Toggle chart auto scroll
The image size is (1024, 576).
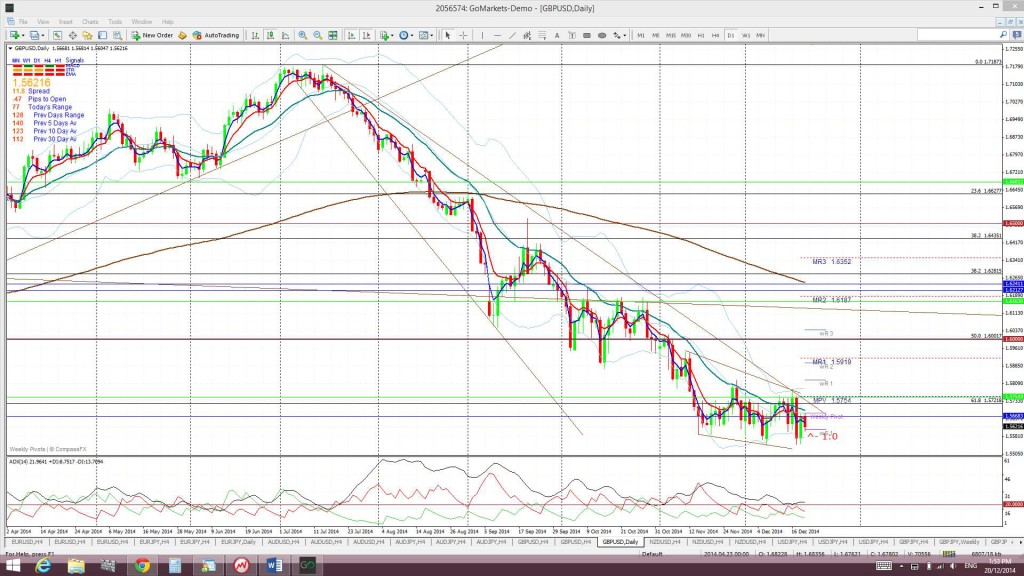coord(351,35)
